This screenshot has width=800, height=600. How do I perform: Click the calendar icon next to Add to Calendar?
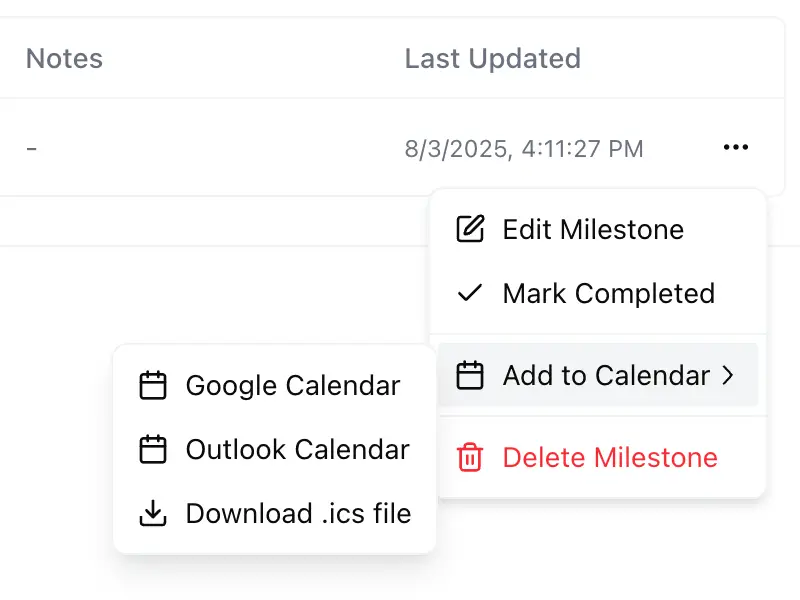[469, 375]
